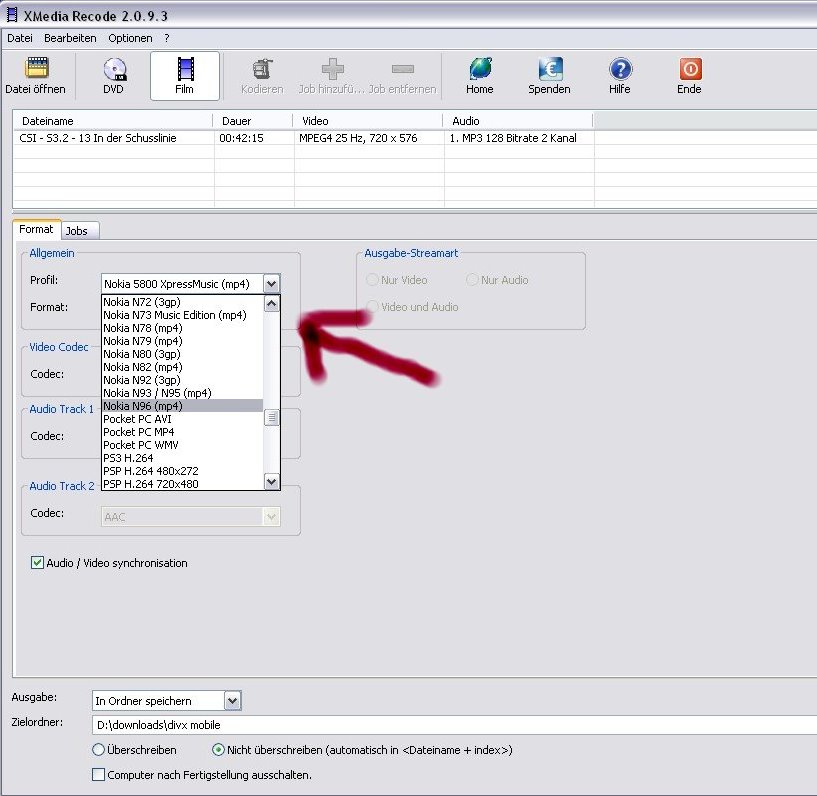This screenshot has height=796, width=817.
Task: Click the Dateiname column header
Action: coord(113,121)
